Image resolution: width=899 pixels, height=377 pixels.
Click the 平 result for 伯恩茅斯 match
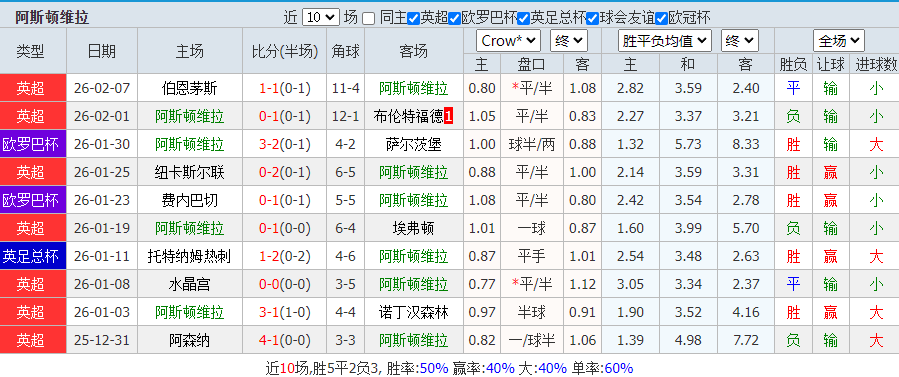coord(793,88)
